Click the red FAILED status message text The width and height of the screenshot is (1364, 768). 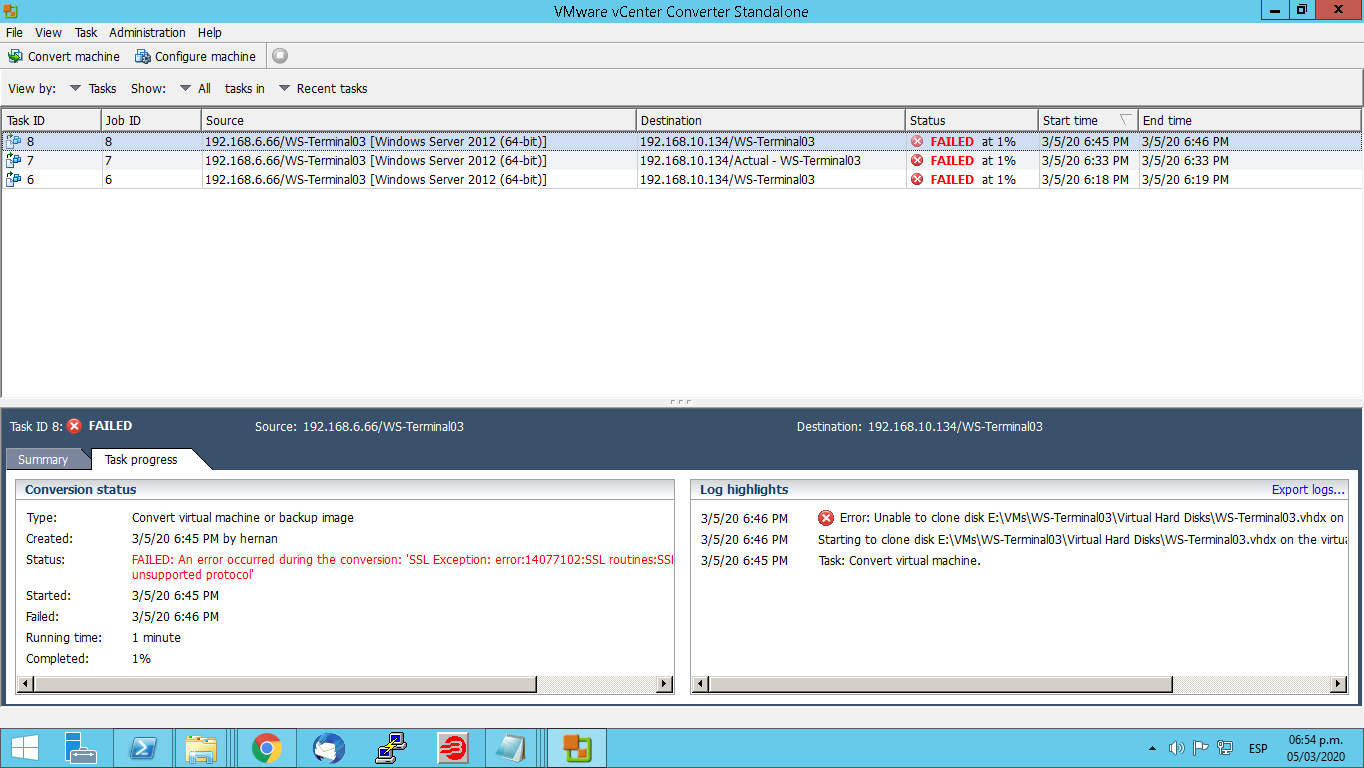403,567
